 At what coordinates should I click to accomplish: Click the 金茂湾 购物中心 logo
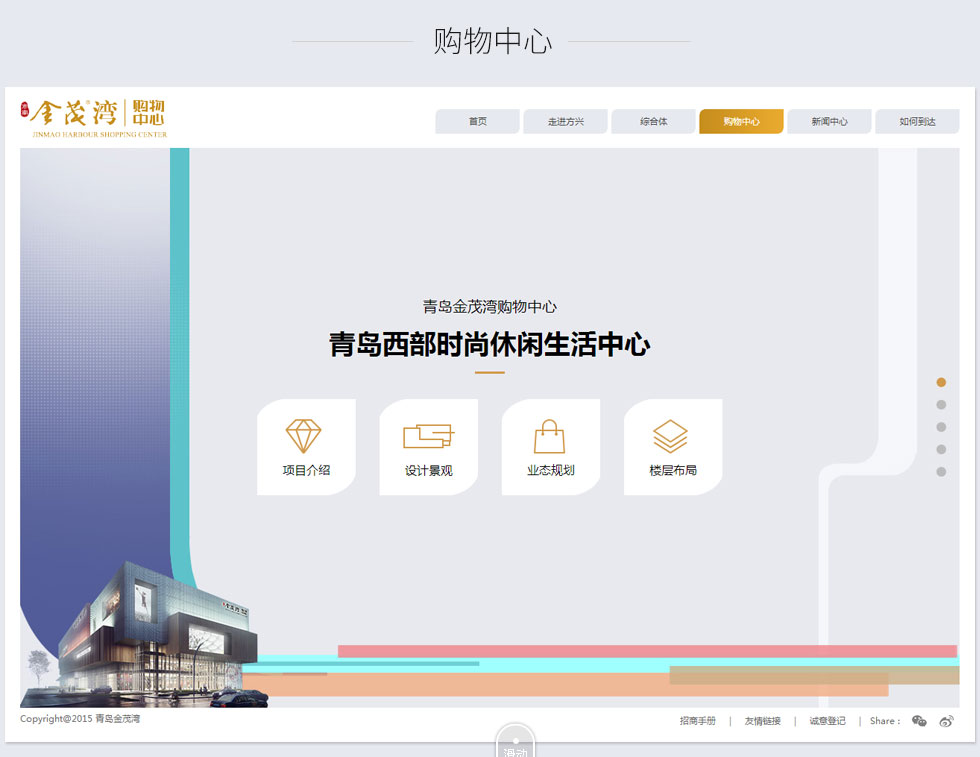click(94, 117)
